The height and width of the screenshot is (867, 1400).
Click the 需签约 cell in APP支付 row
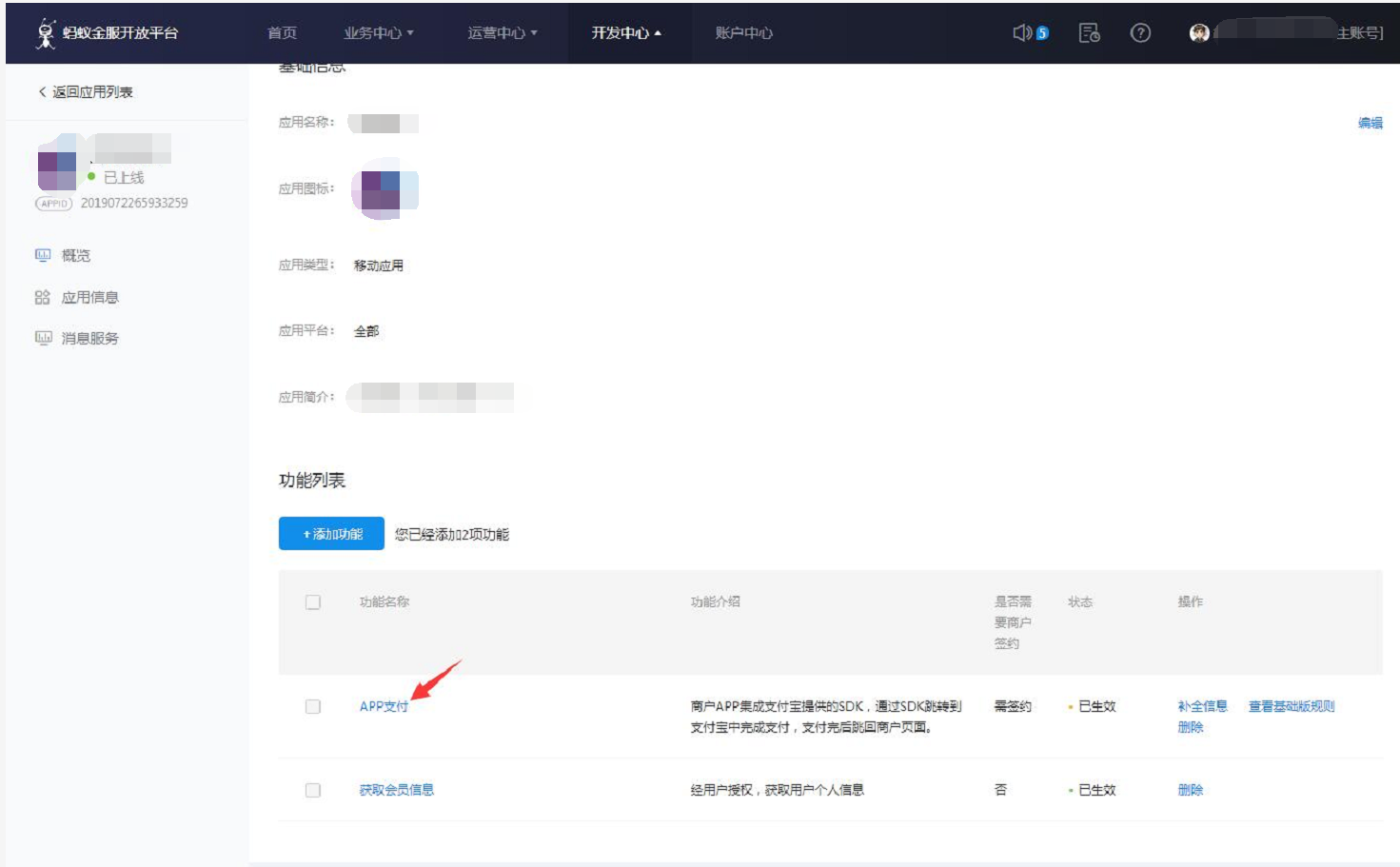point(1013,706)
